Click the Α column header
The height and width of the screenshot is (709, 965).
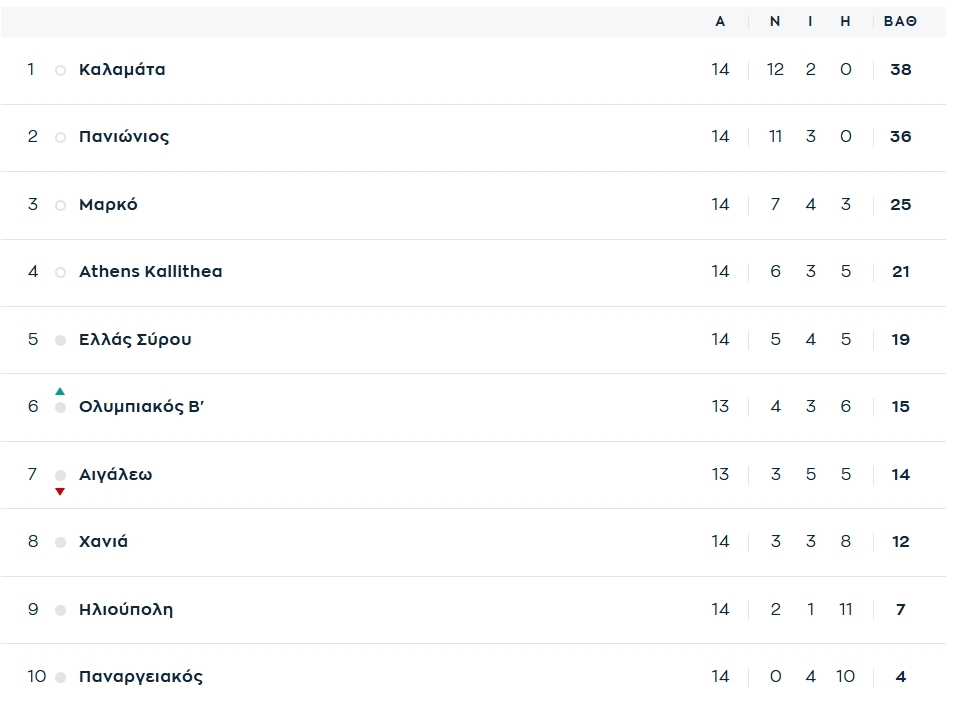[x=720, y=22]
